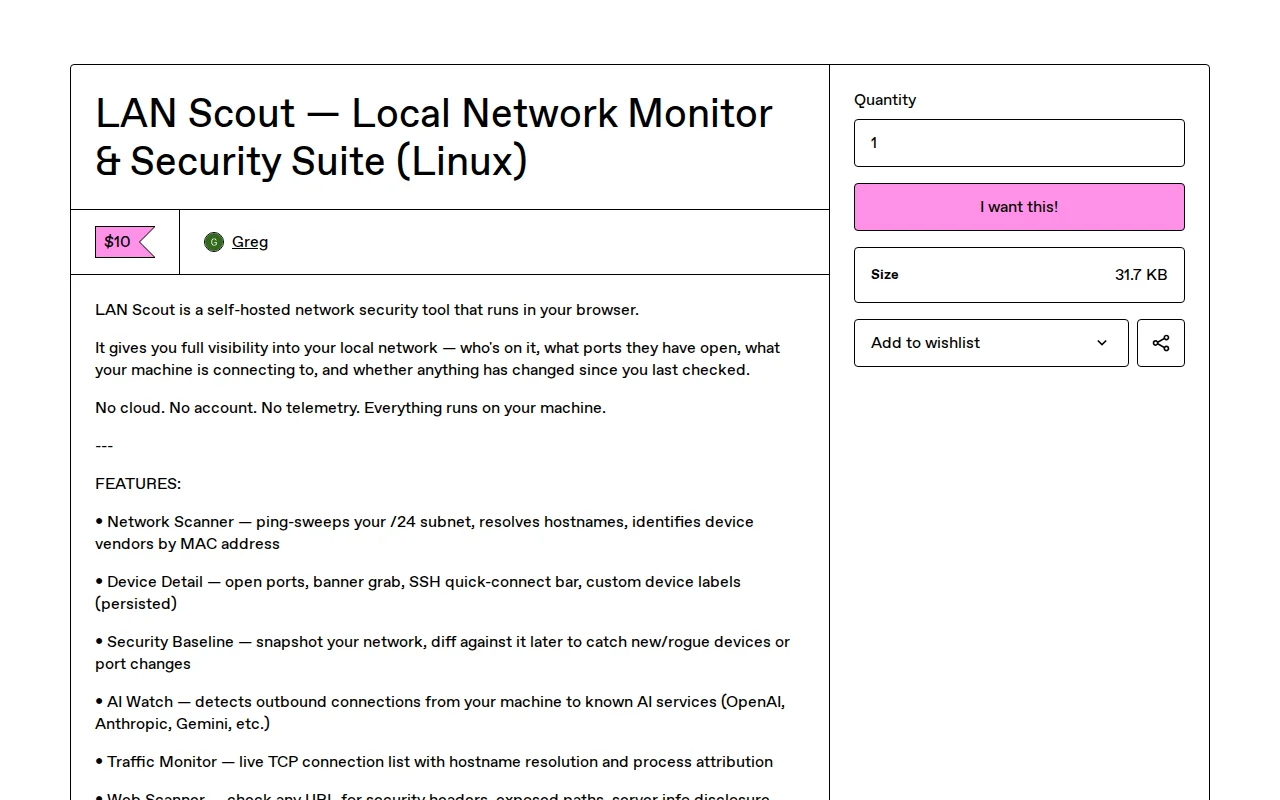Click the product title heading
The width and height of the screenshot is (1280, 800).
pyautogui.click(x=434, y=137)
